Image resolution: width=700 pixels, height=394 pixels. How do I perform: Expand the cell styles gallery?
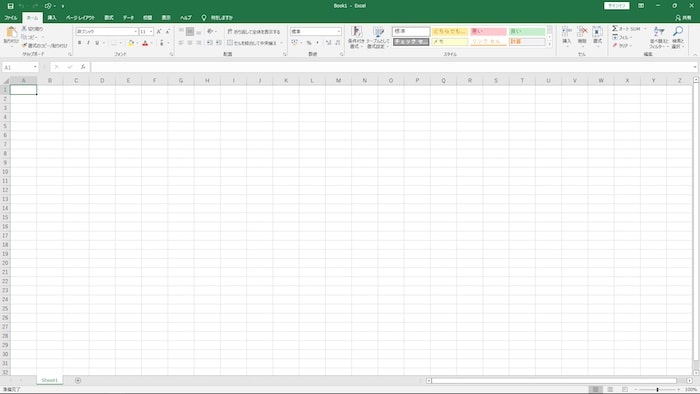tap(550, 44)
